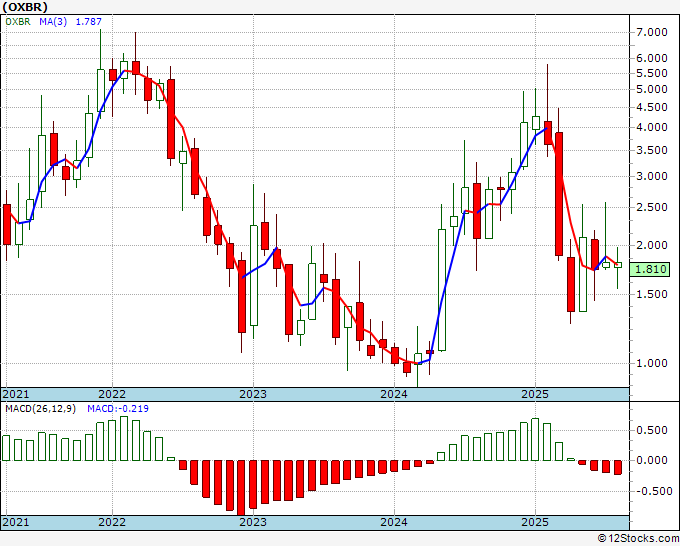Click the latest green candlestick beside the price tag
680x546 pixels.
[x=618, y=265]
